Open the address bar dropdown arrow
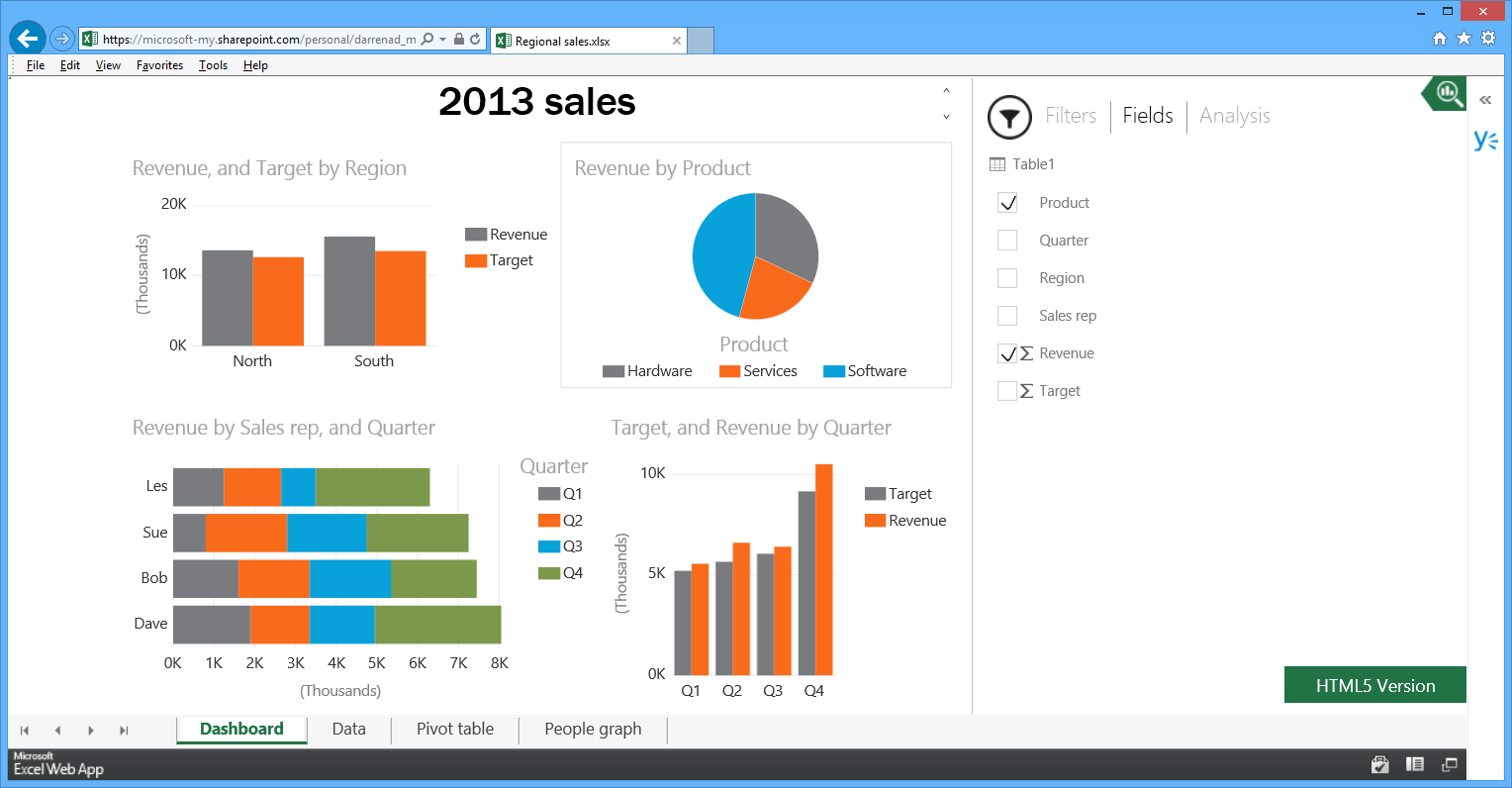This screenshot has height=788, width=1512. pyautogui.click(x=441, y=40)
